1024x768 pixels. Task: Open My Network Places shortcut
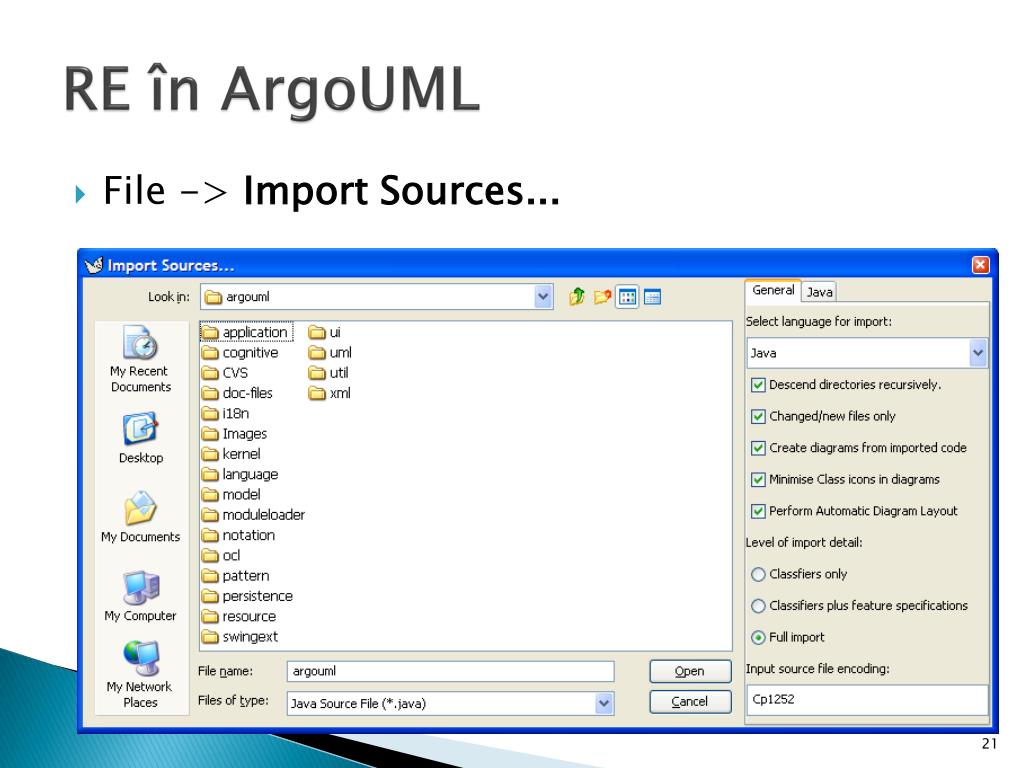[x=140, y=675]
